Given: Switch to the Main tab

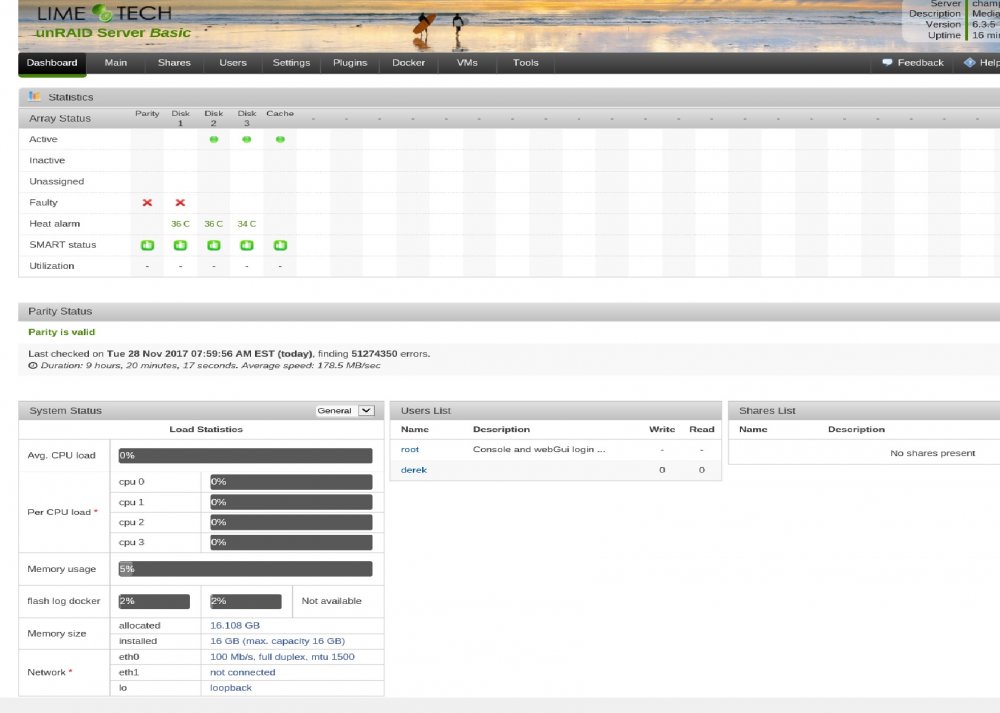Looking at the screenshot, I should click(115, 62).
